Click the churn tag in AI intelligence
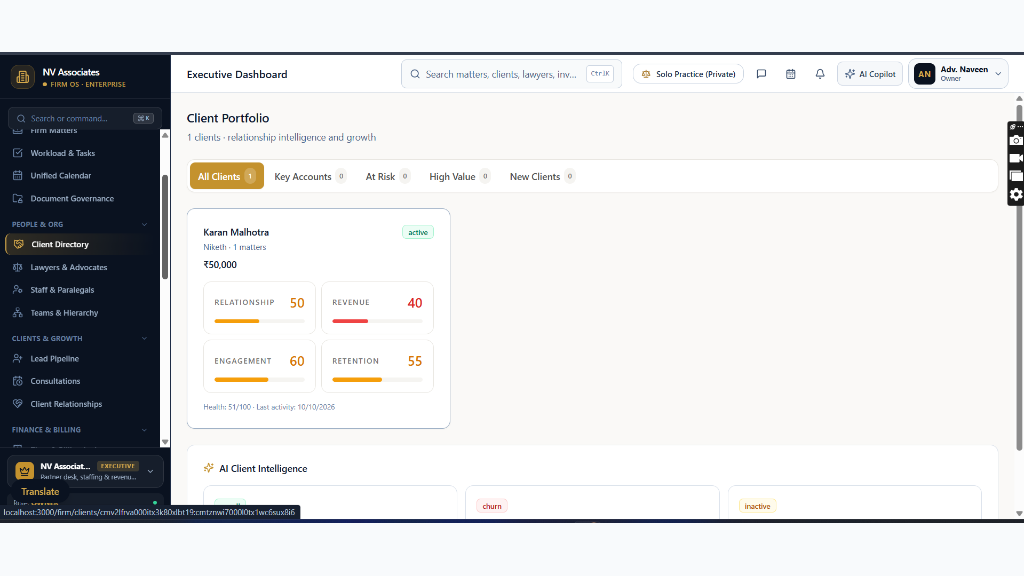This screenshot has width=1024, height=576. pos(492,506)
